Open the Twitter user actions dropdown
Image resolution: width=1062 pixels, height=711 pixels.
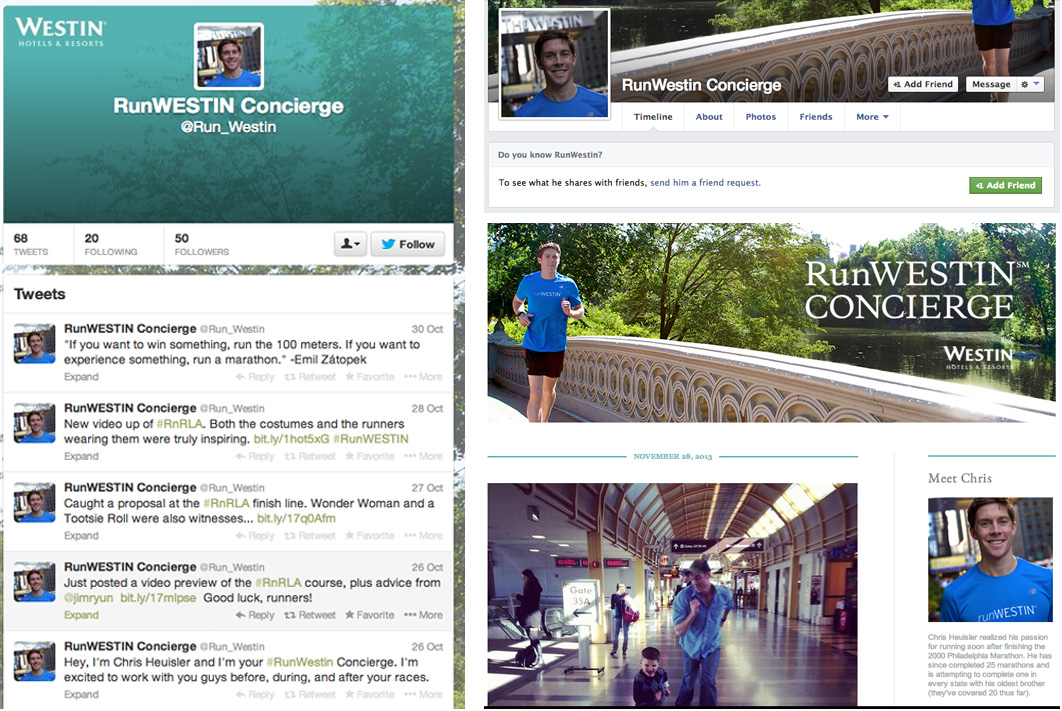[x=350, y=244]
